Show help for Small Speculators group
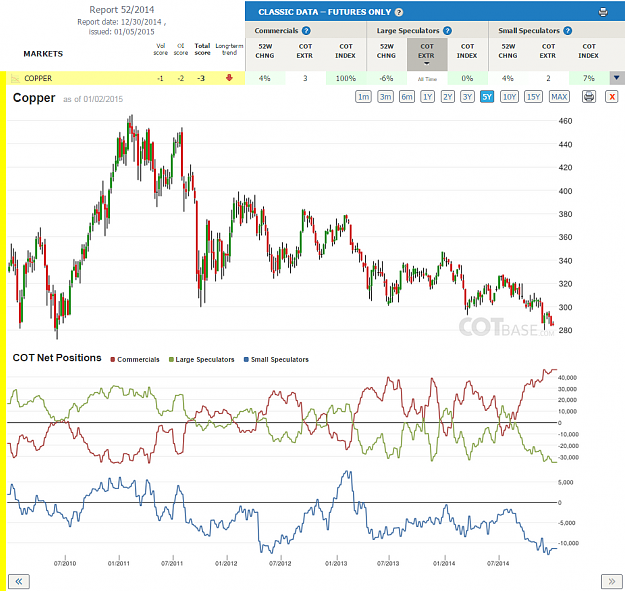Screen dimensions: 625x591 [568, 31]
